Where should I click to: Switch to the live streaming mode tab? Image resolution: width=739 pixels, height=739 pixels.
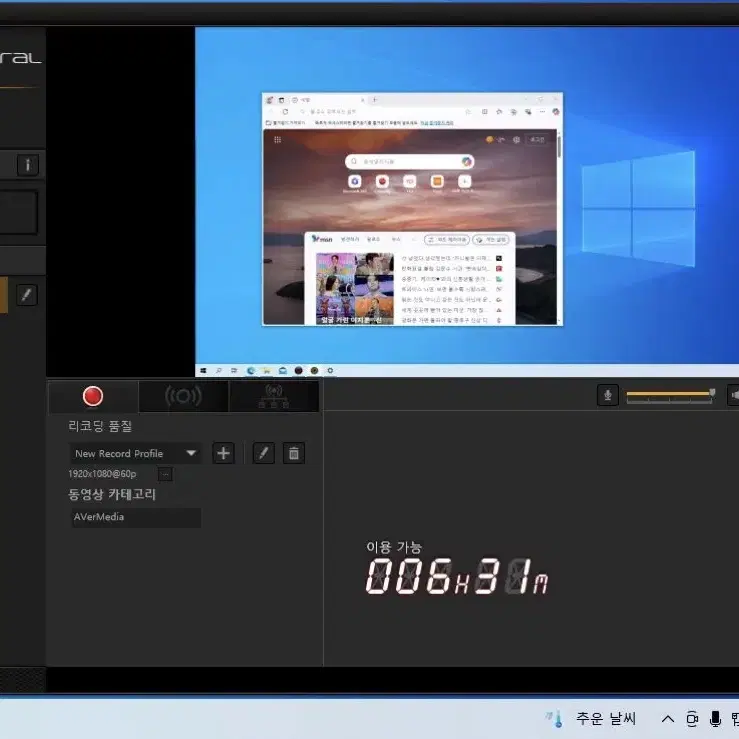[x=183, y=396]
